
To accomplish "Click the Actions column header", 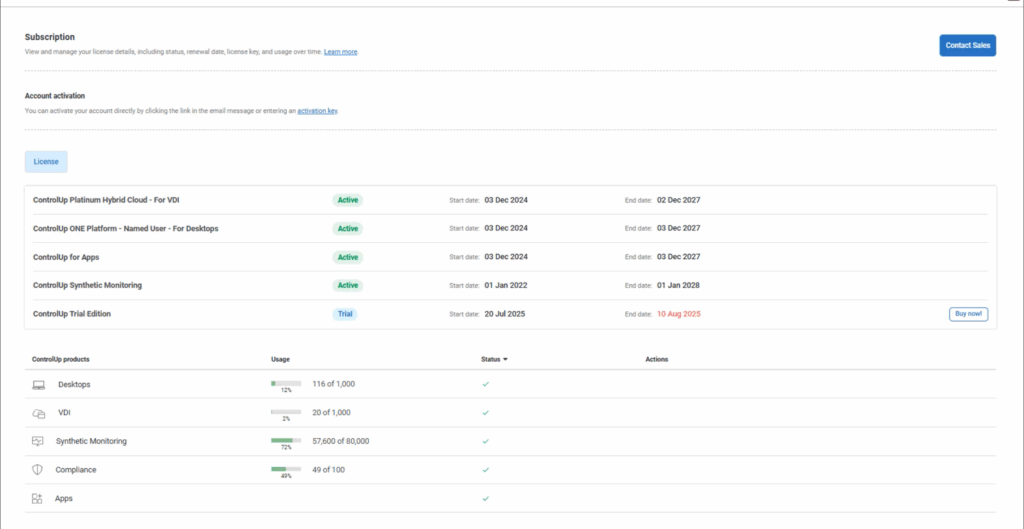I will pos(656,359).
